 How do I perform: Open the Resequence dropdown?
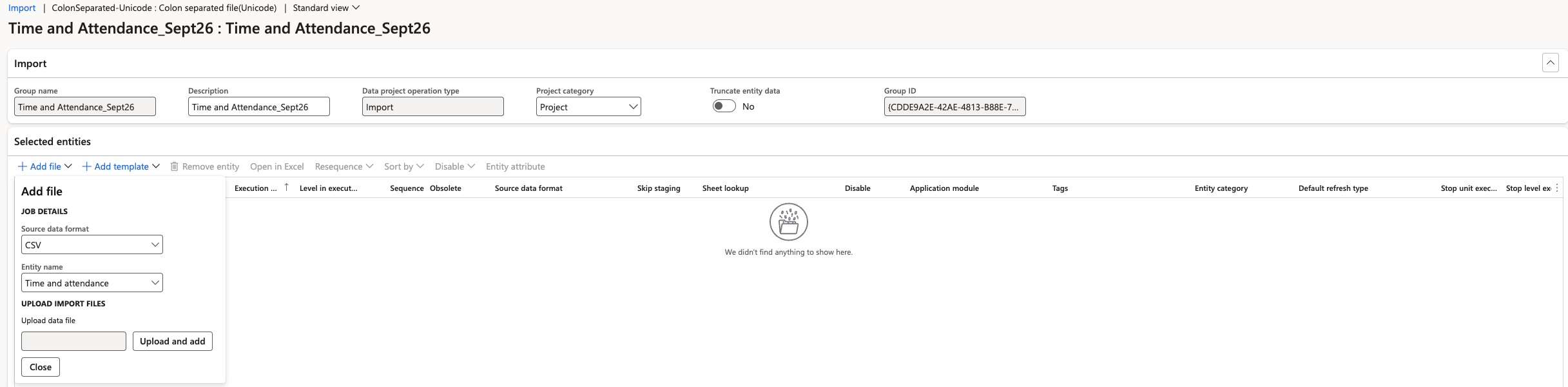pos(344,166)
